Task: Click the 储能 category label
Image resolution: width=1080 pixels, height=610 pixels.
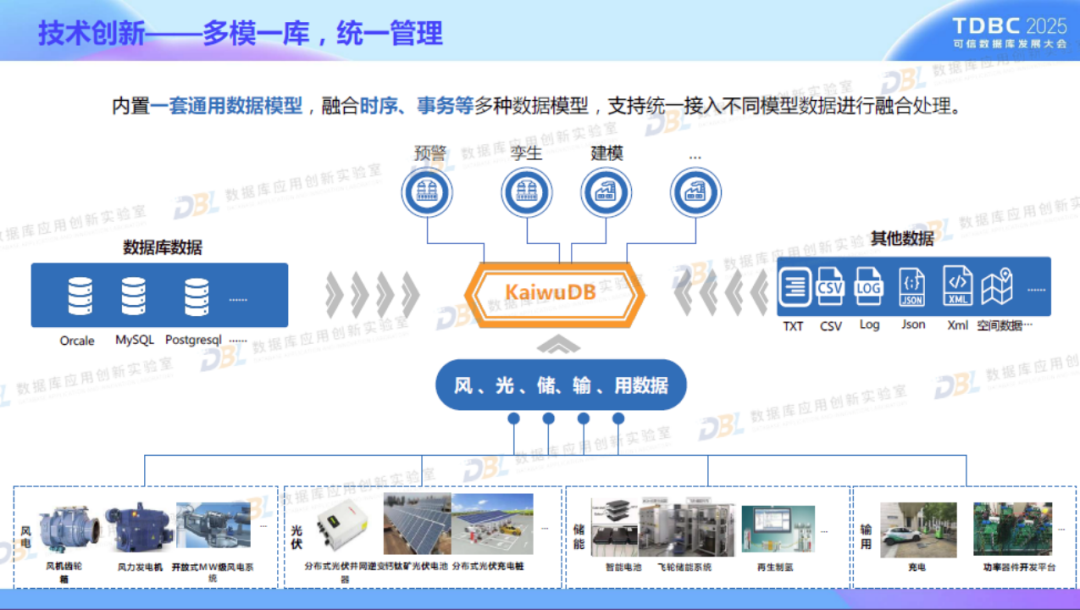Action: click(x=579, y=536)
